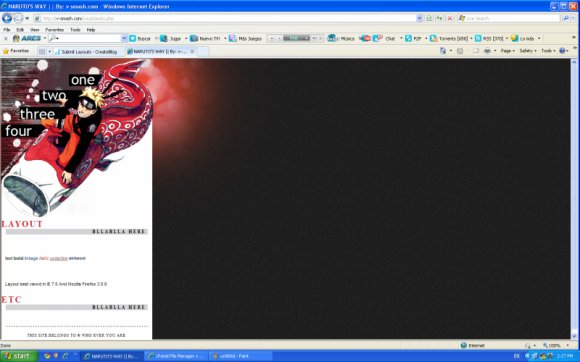Open the tab list dropdown arrow
Image resolution: width=580 pixels, height=362 pixels.
[x=50, y=51]
